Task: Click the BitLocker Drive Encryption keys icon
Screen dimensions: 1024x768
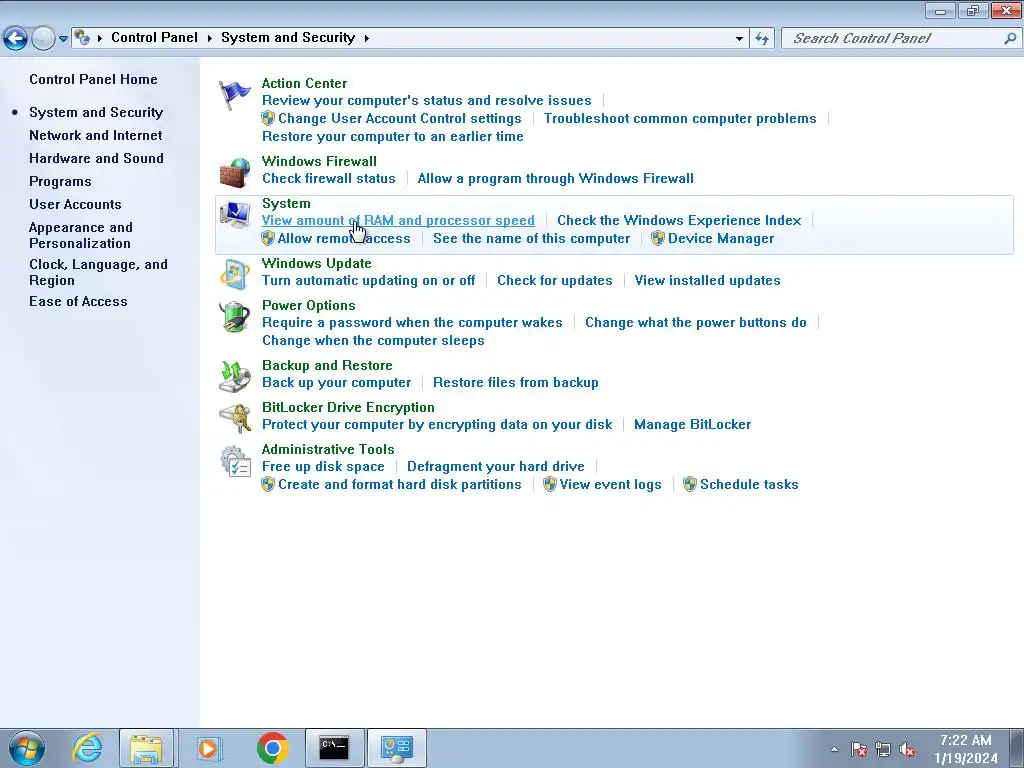Action: coord(234,419)
